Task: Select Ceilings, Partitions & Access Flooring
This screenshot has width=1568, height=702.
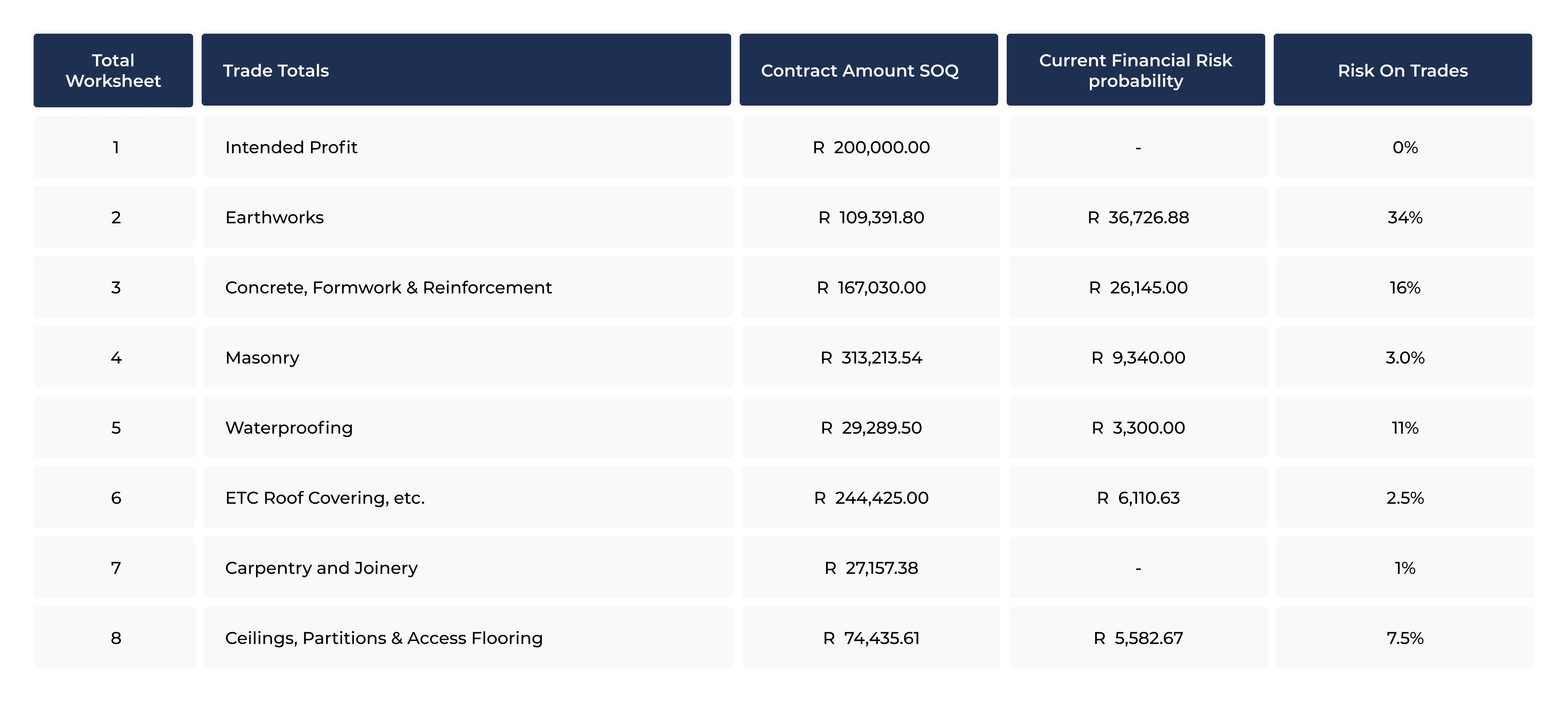Action: point(384,638)
